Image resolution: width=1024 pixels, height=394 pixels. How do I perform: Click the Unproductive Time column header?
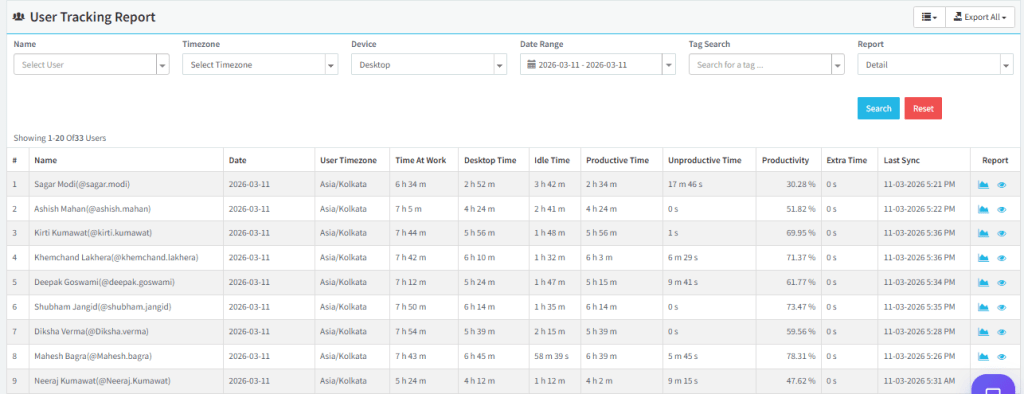coord(704,160)
